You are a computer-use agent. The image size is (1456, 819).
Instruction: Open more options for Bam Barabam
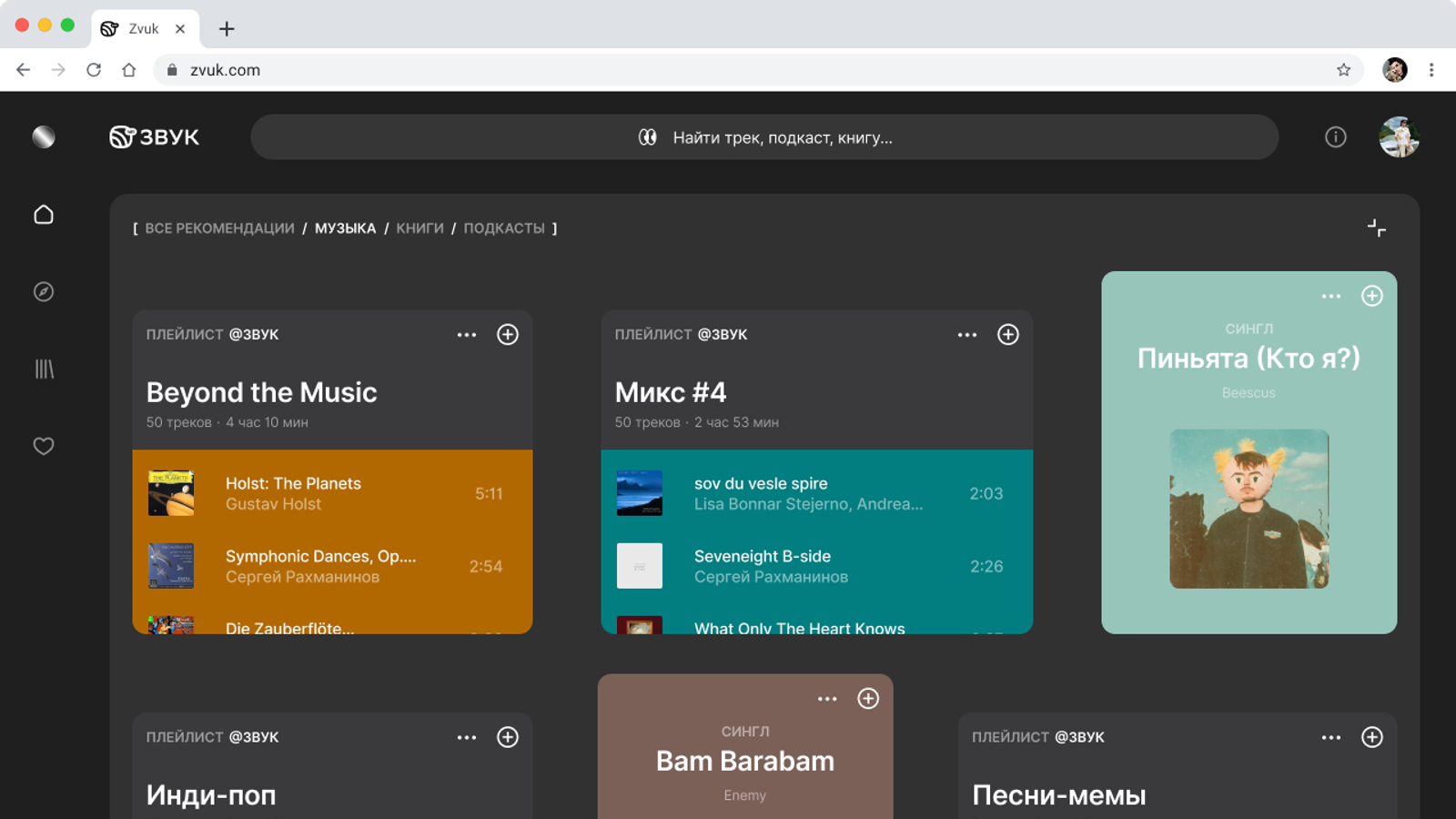[827, 699]
